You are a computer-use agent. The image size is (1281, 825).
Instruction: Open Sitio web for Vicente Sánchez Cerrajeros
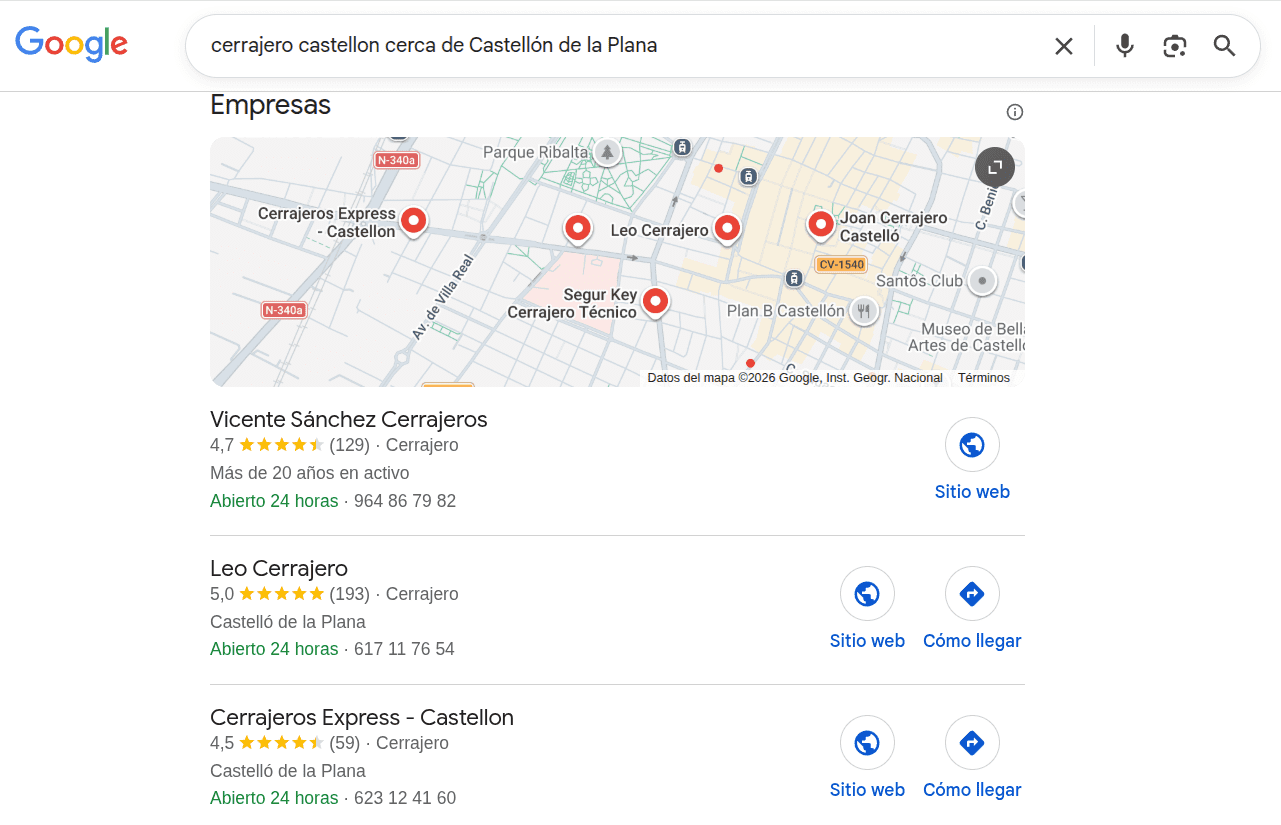(972, 444)
